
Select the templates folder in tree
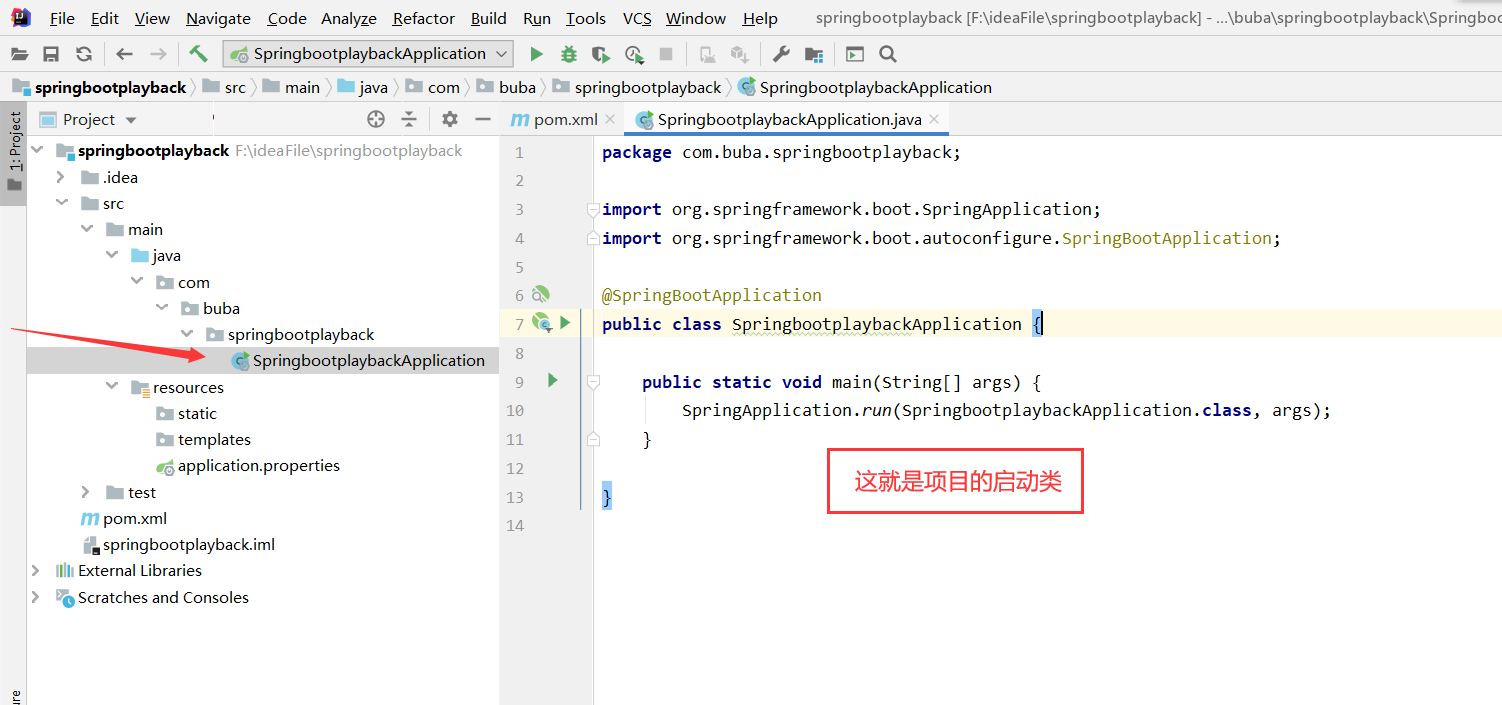203,439
